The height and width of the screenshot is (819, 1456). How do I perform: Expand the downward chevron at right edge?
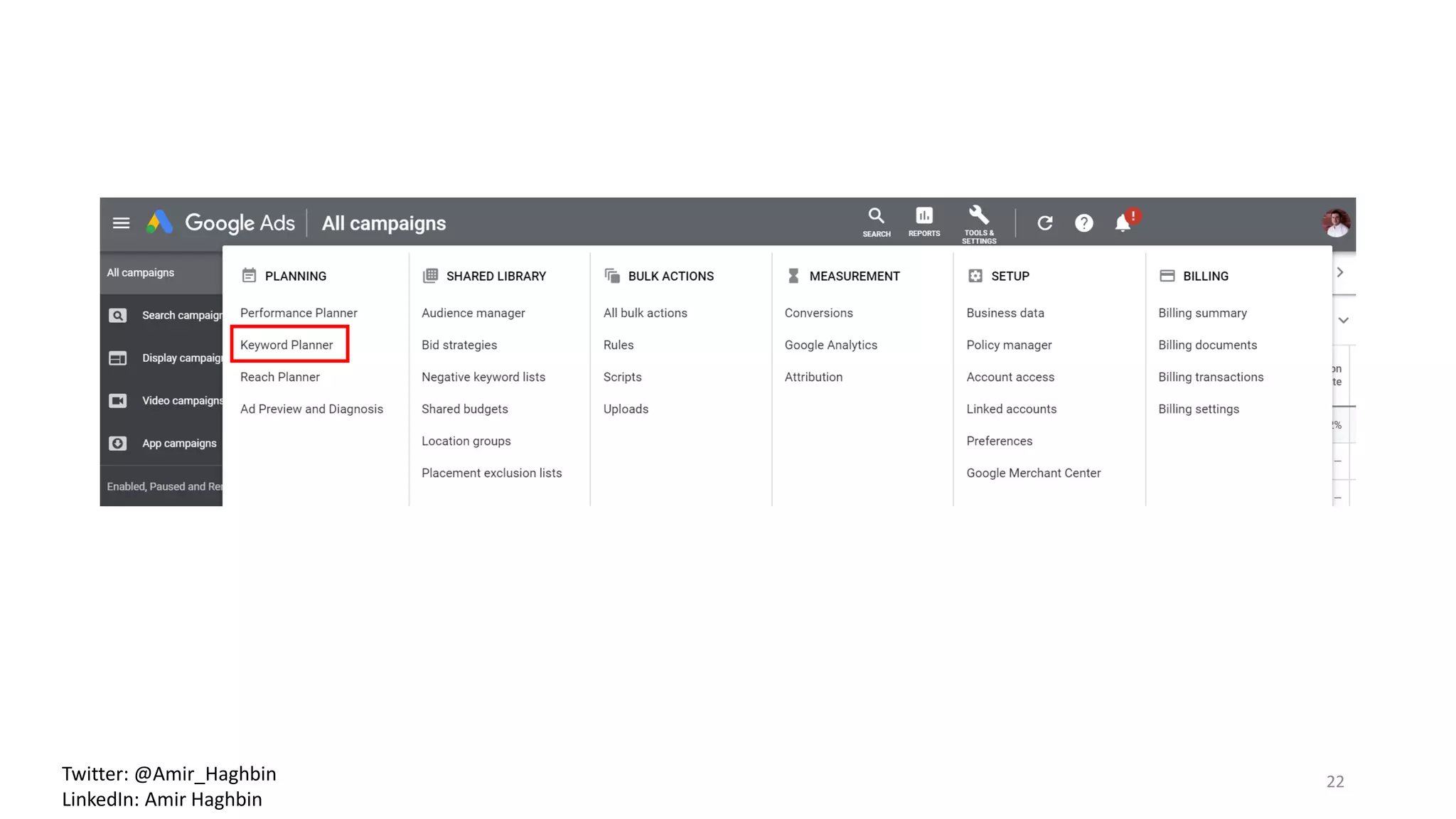[1343, 321]
